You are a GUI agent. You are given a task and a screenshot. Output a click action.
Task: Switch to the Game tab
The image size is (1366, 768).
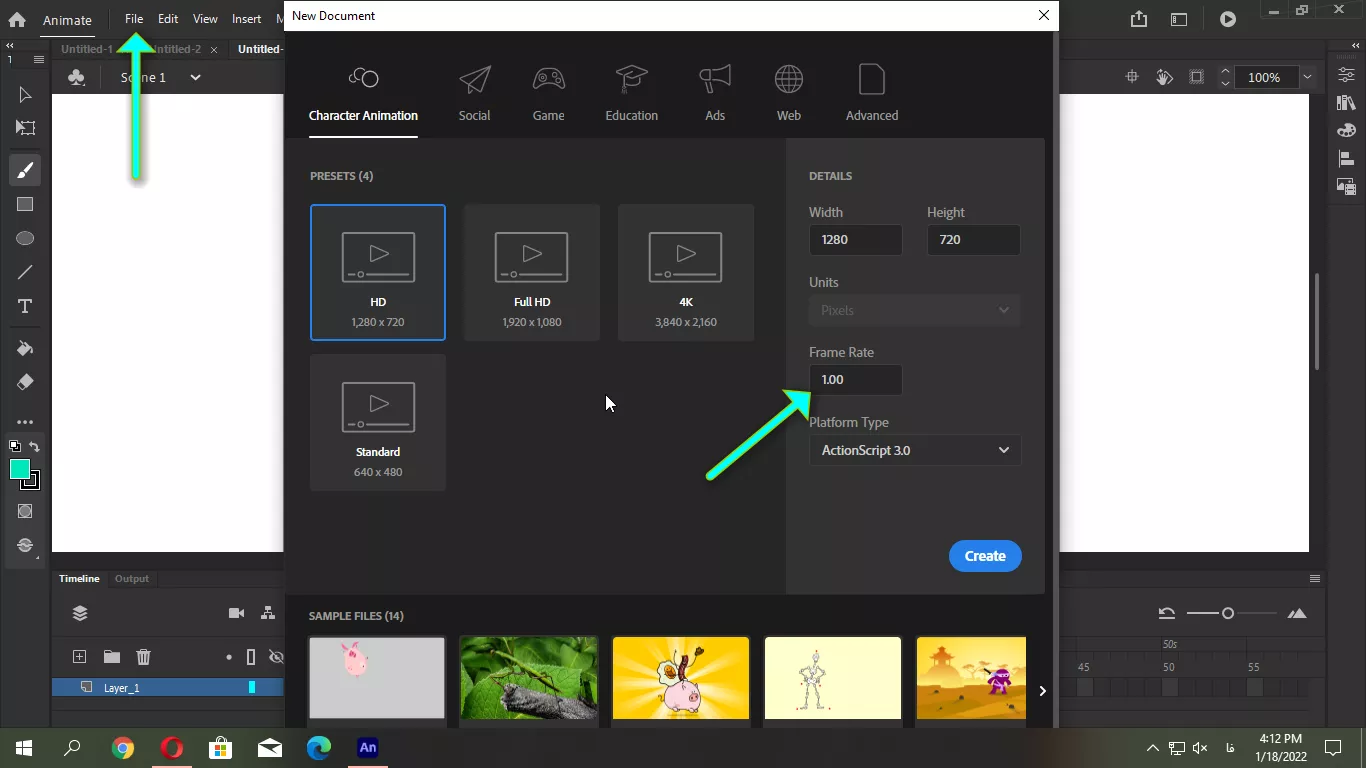tap(548, 93)
